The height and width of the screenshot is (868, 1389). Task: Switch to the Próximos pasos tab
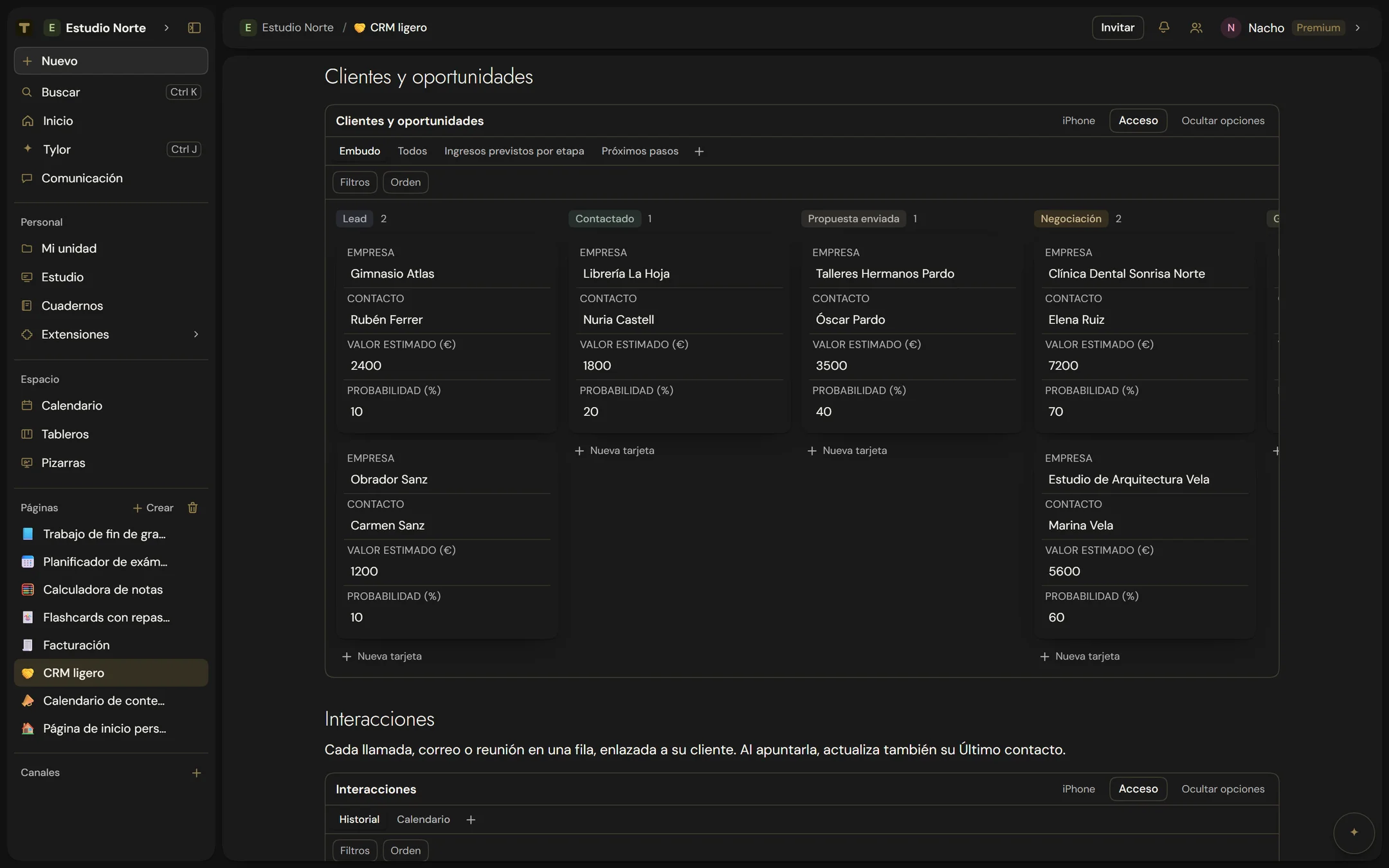tap(640, 151)
